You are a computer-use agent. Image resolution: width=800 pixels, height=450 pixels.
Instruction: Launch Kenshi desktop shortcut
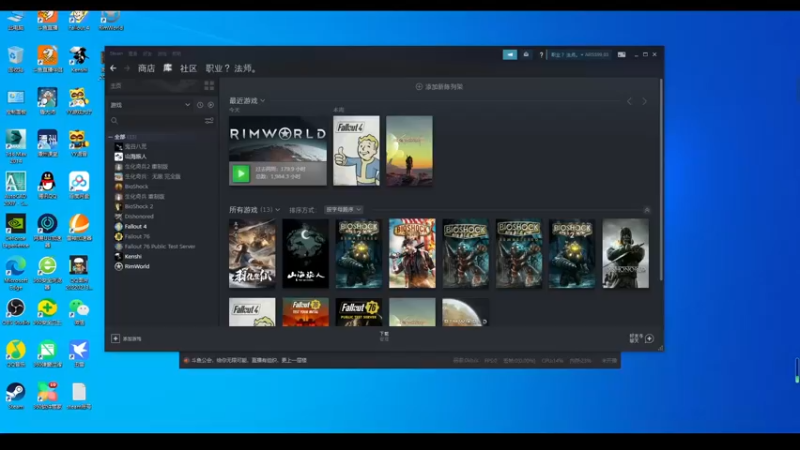pyautogui.click(x=79, y=60)
